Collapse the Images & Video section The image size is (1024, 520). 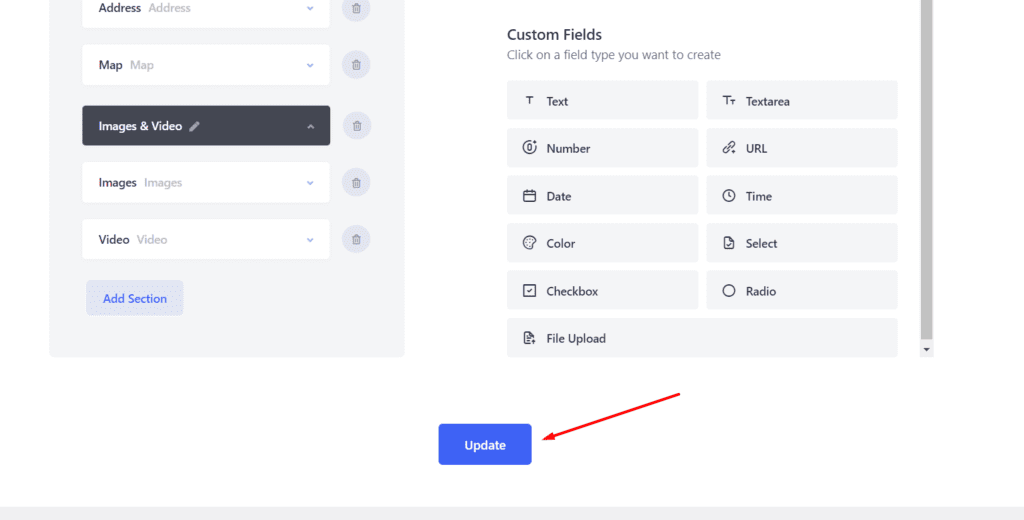pyautogui.click(x=310, y=127)
